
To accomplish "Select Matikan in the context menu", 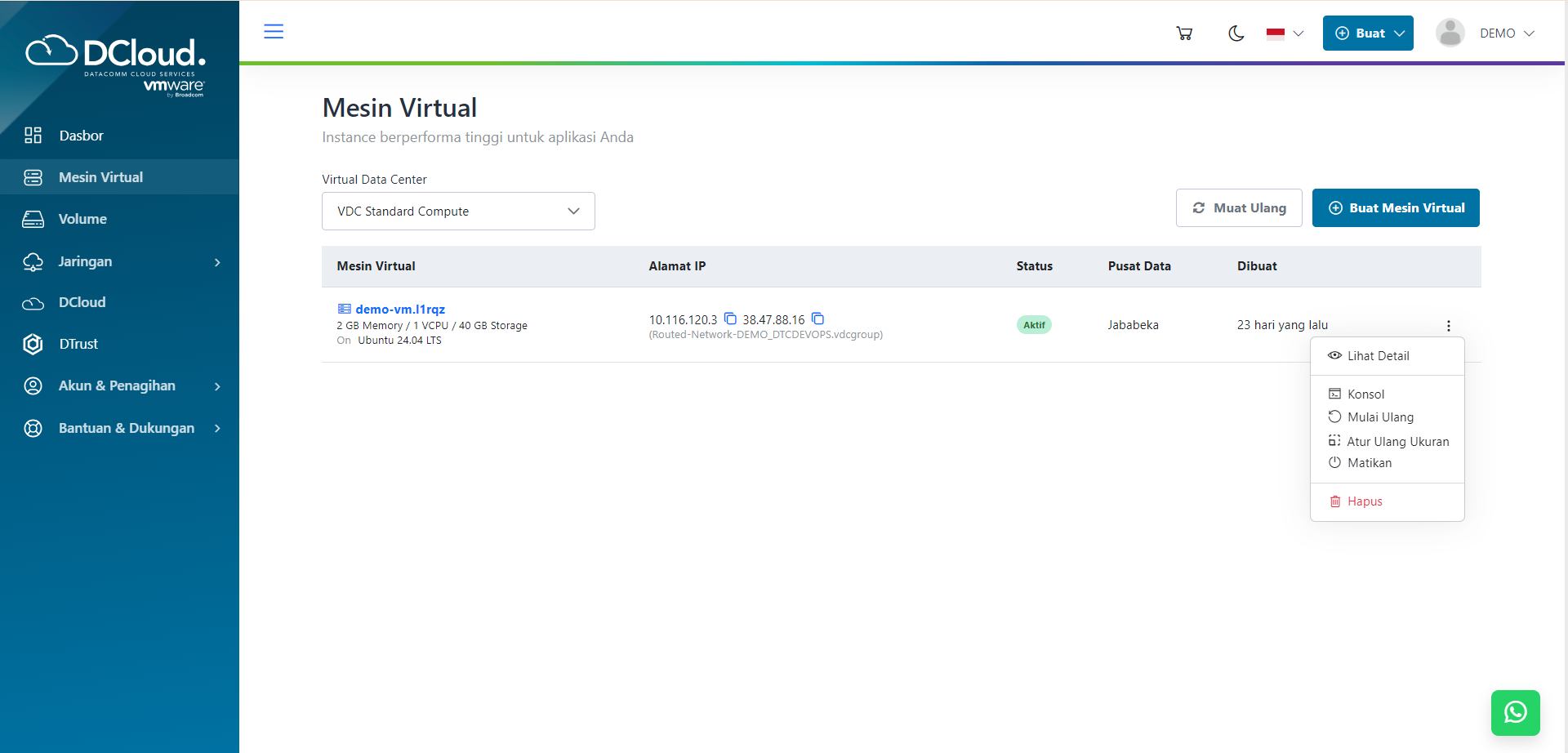I will click(x=1369, y=463).
